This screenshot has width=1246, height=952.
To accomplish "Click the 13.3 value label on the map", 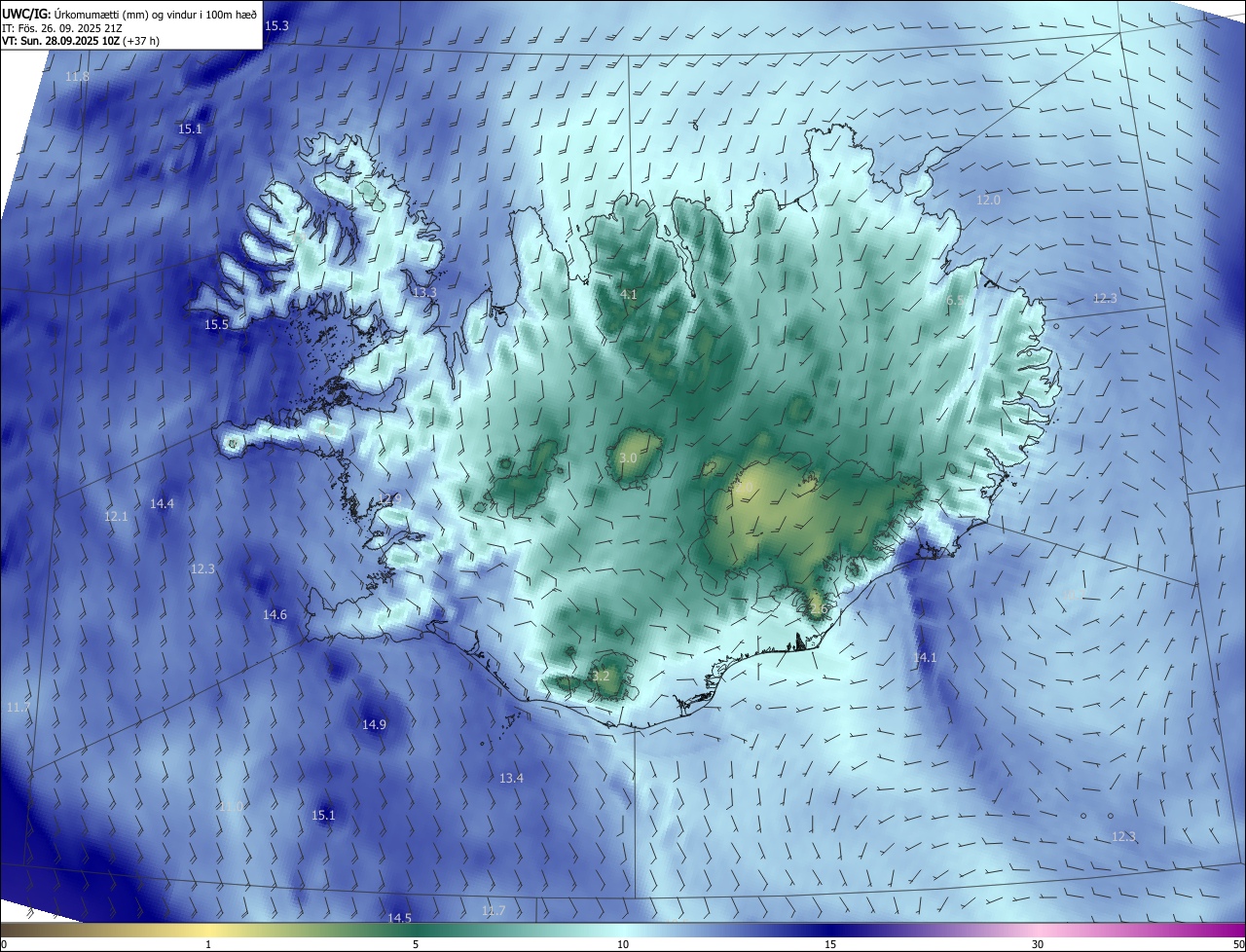I will pos(424,292).
